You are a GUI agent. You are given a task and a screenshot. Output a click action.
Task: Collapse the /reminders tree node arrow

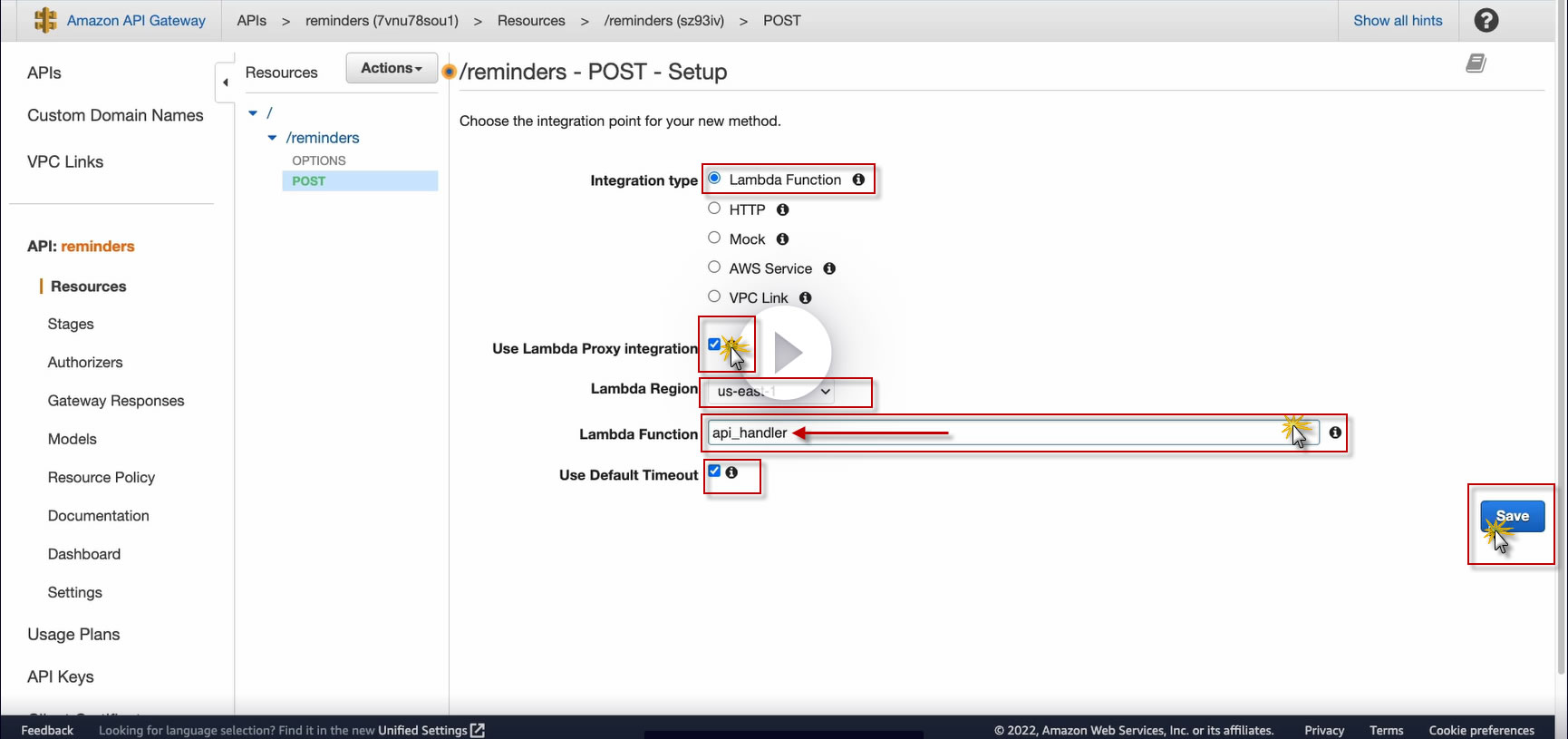tap(272, 138)
